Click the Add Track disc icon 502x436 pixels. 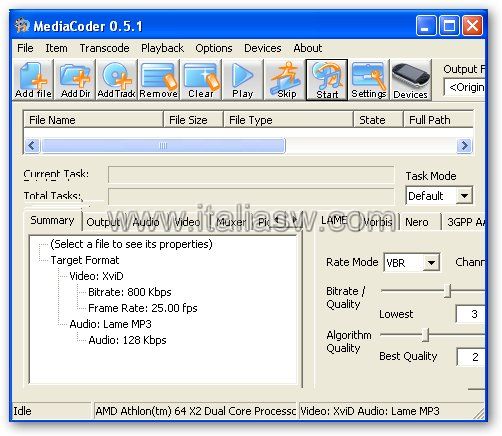click(x=117, y=80)
